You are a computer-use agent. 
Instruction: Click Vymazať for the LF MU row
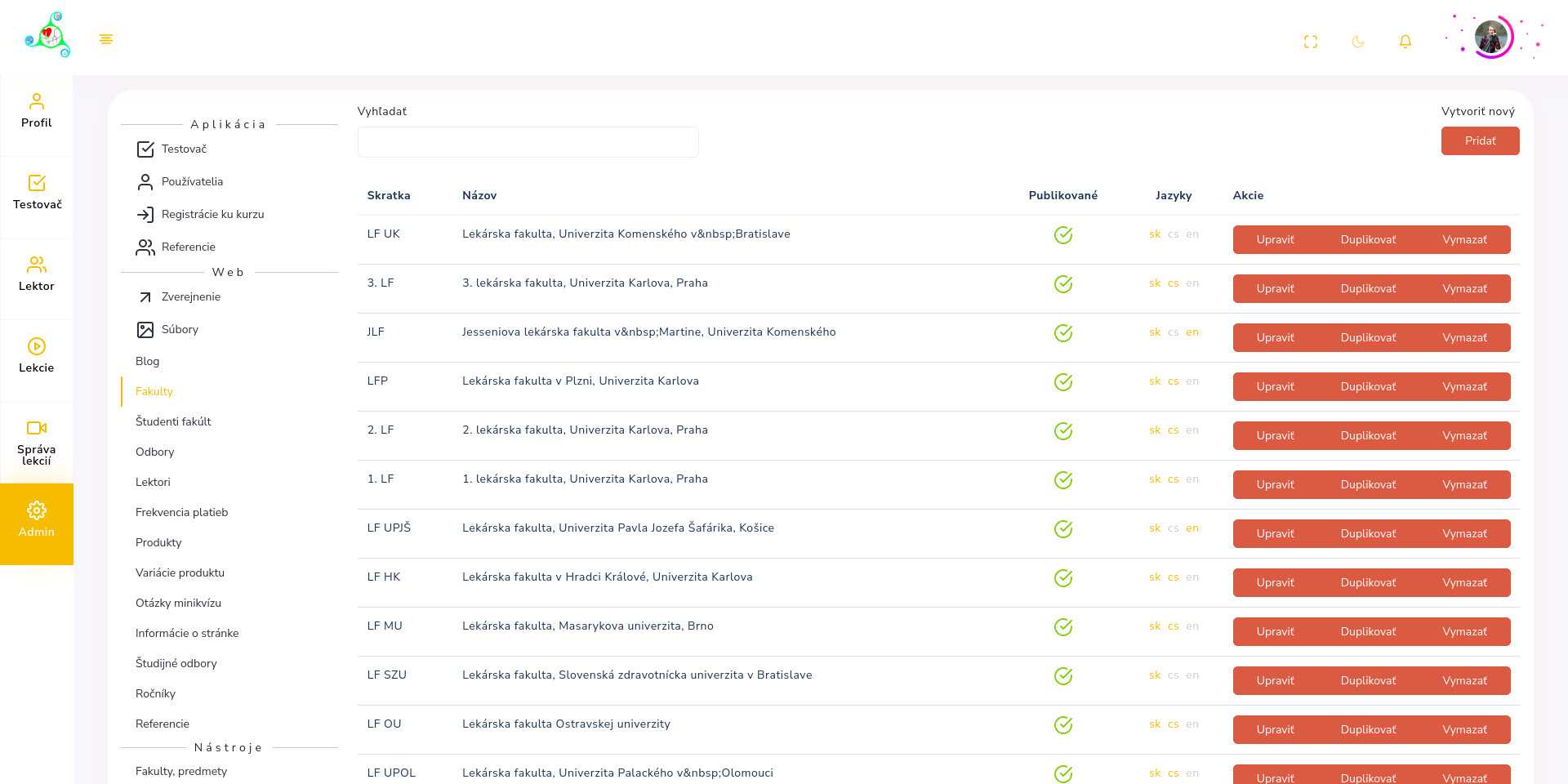pyautogui.click(x=1464, y=631)
